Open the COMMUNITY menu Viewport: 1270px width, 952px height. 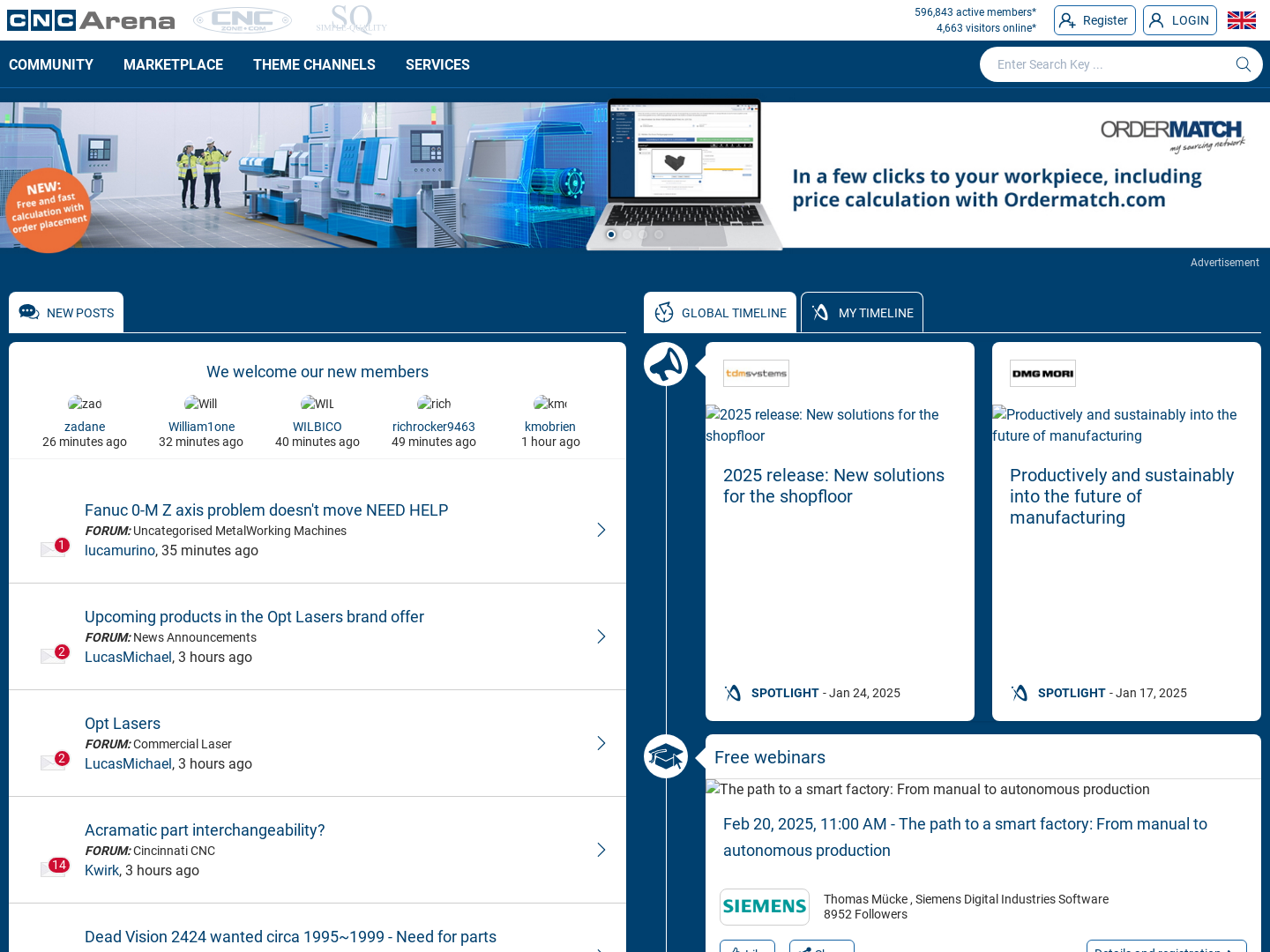click(x=51, y=64)
